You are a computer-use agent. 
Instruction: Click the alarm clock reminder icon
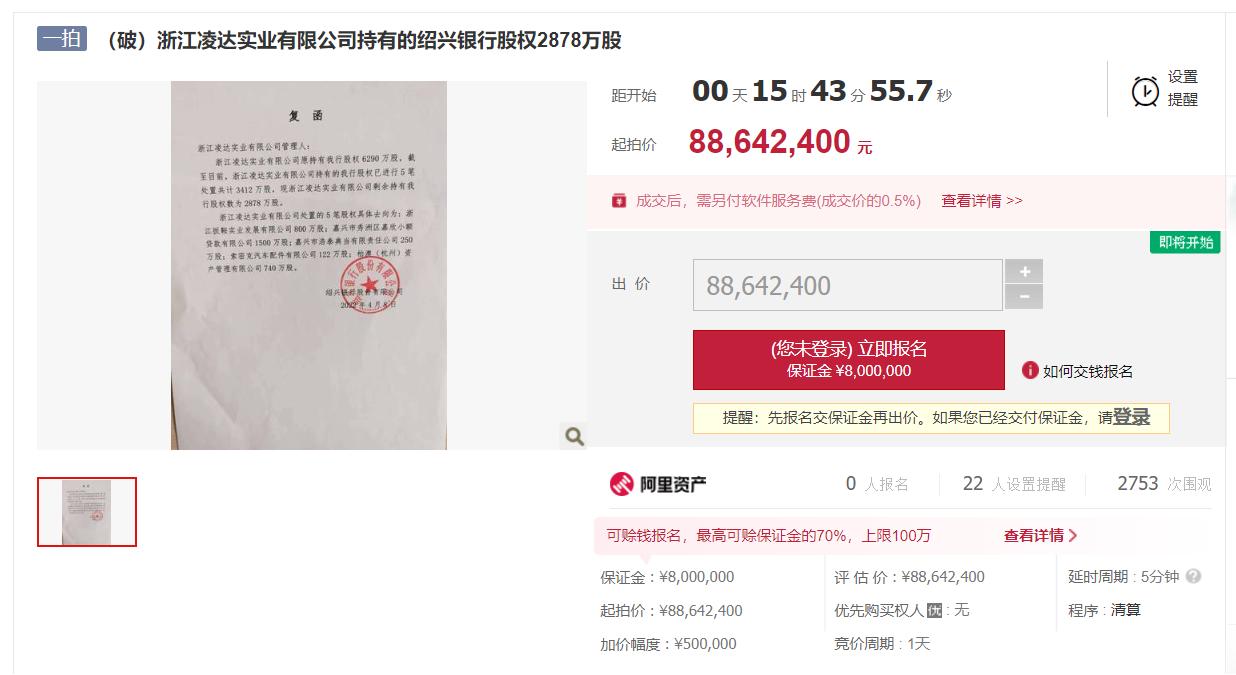tap(1145, 91)
